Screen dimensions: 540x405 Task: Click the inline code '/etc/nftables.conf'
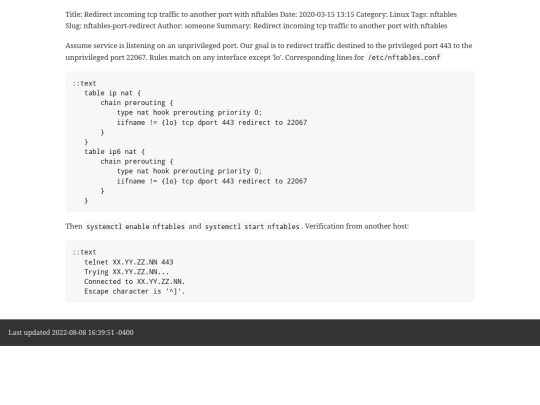(404, 58)
